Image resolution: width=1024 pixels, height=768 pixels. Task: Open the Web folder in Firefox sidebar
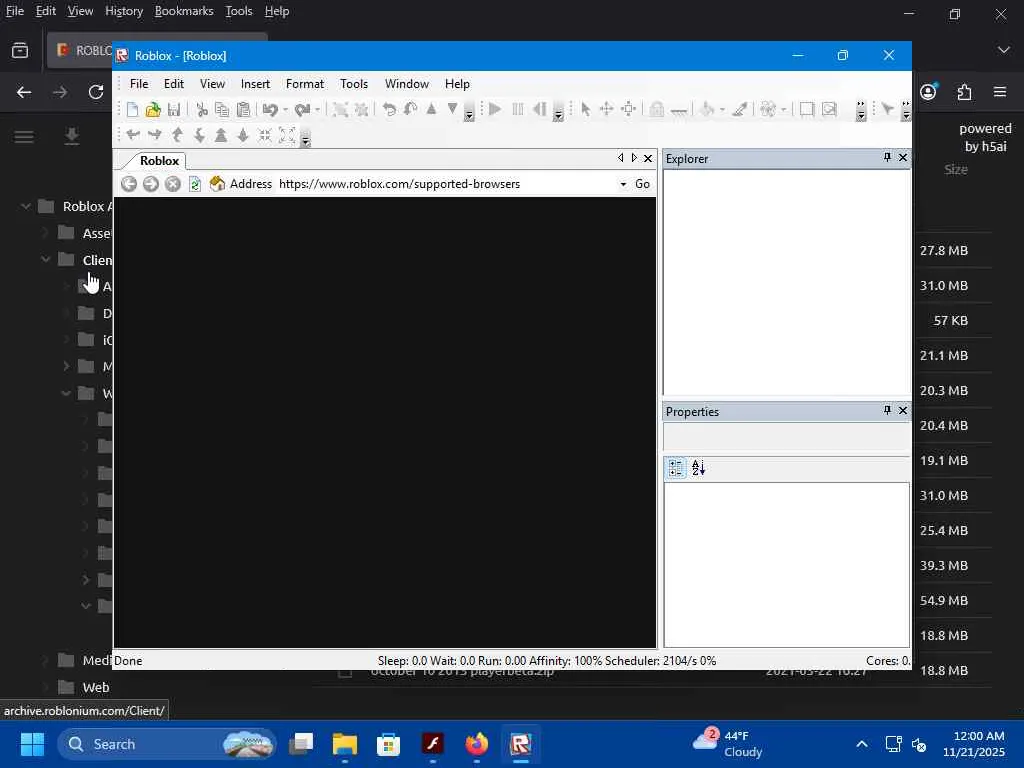pyautogui.click(x=96, y=687)
